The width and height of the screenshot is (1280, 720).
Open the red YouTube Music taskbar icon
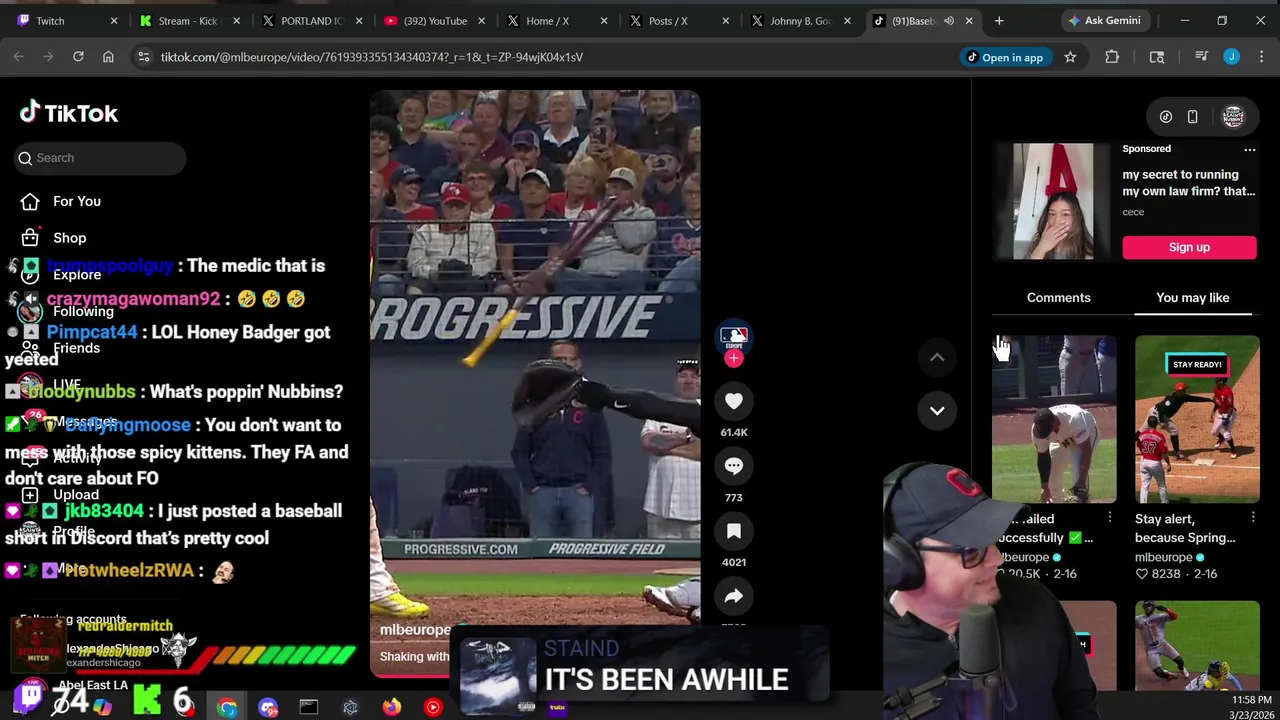433,707
